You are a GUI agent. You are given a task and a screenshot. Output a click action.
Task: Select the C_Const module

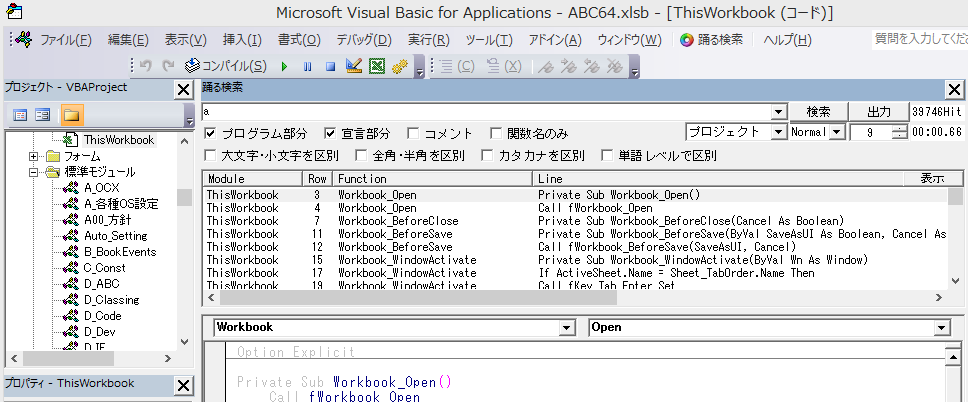coord(104,268)
